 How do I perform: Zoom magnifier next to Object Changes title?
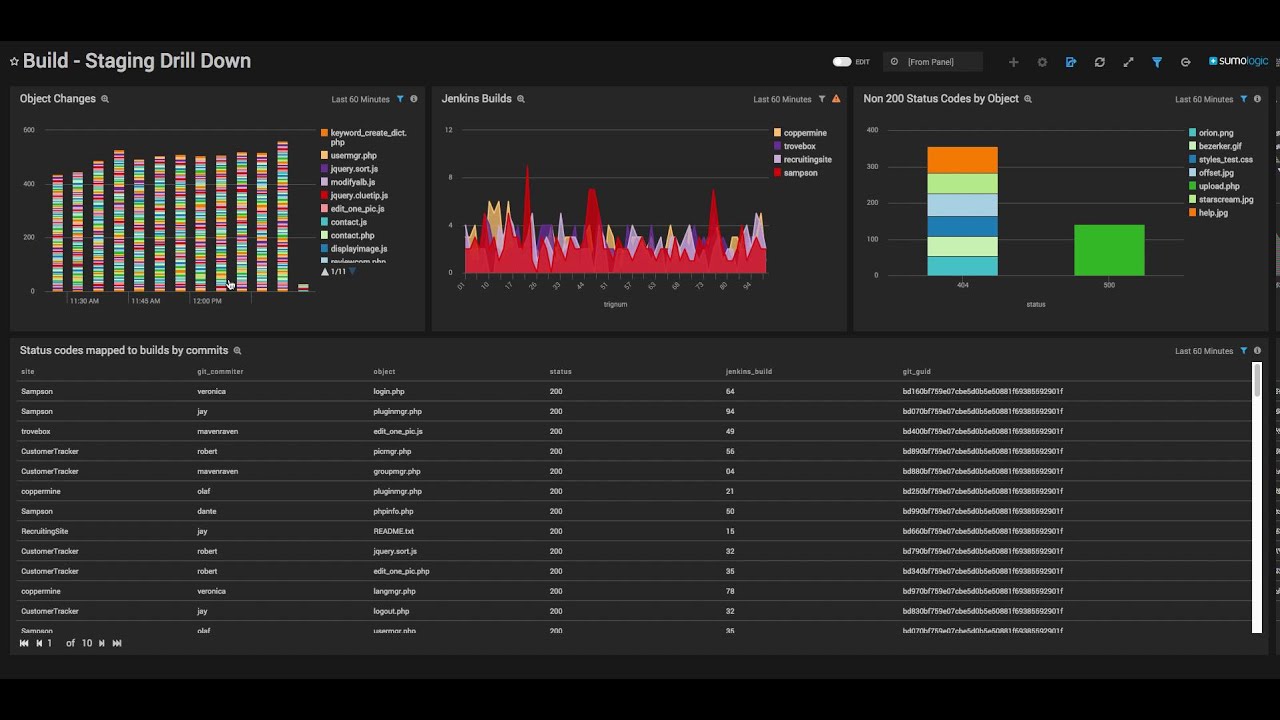click(105, 99)
